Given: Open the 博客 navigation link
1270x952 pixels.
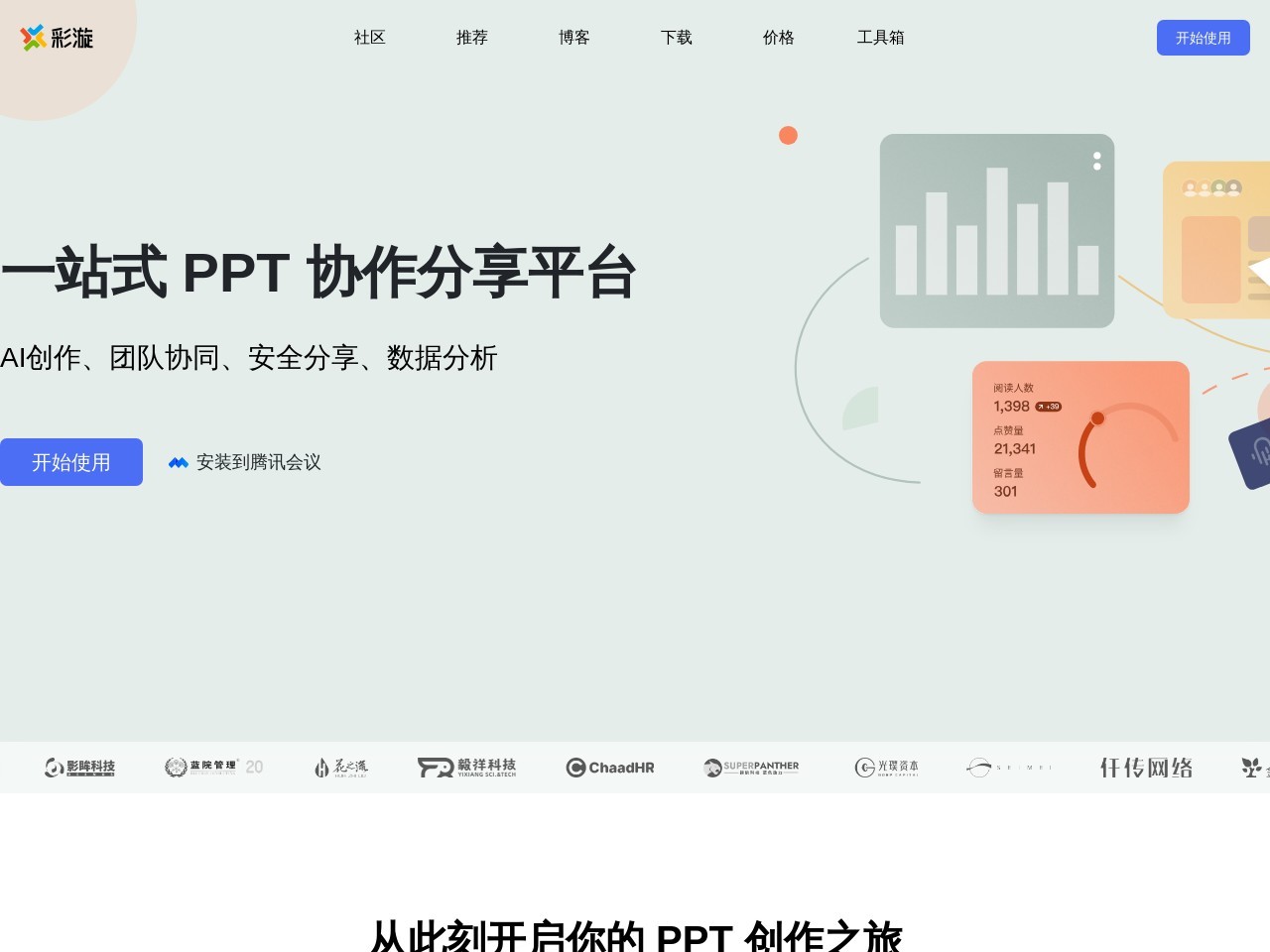Looking at the screenshot, I should [x=573, y=38].
